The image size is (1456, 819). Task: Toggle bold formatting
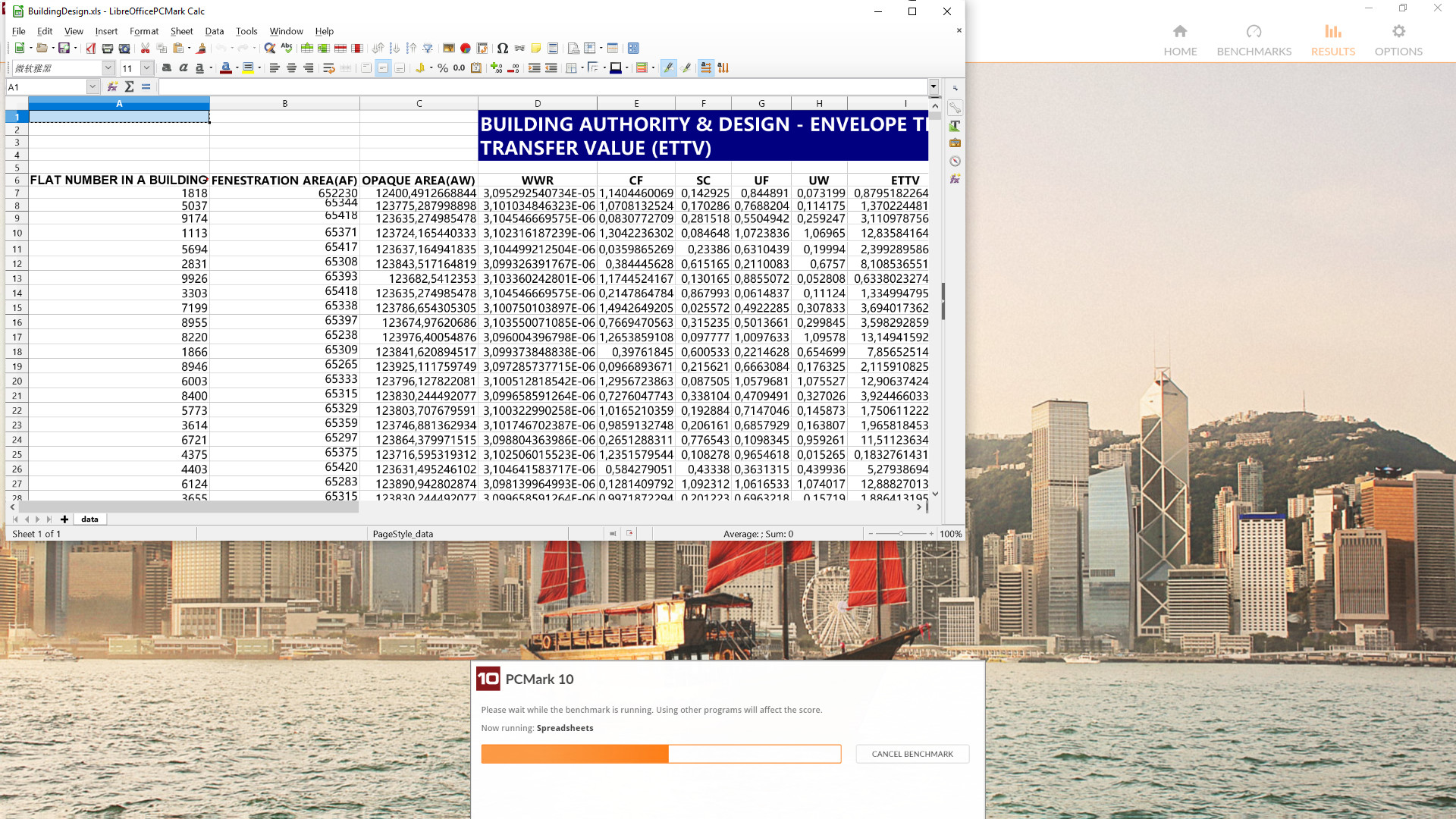[x=168, y=67]
